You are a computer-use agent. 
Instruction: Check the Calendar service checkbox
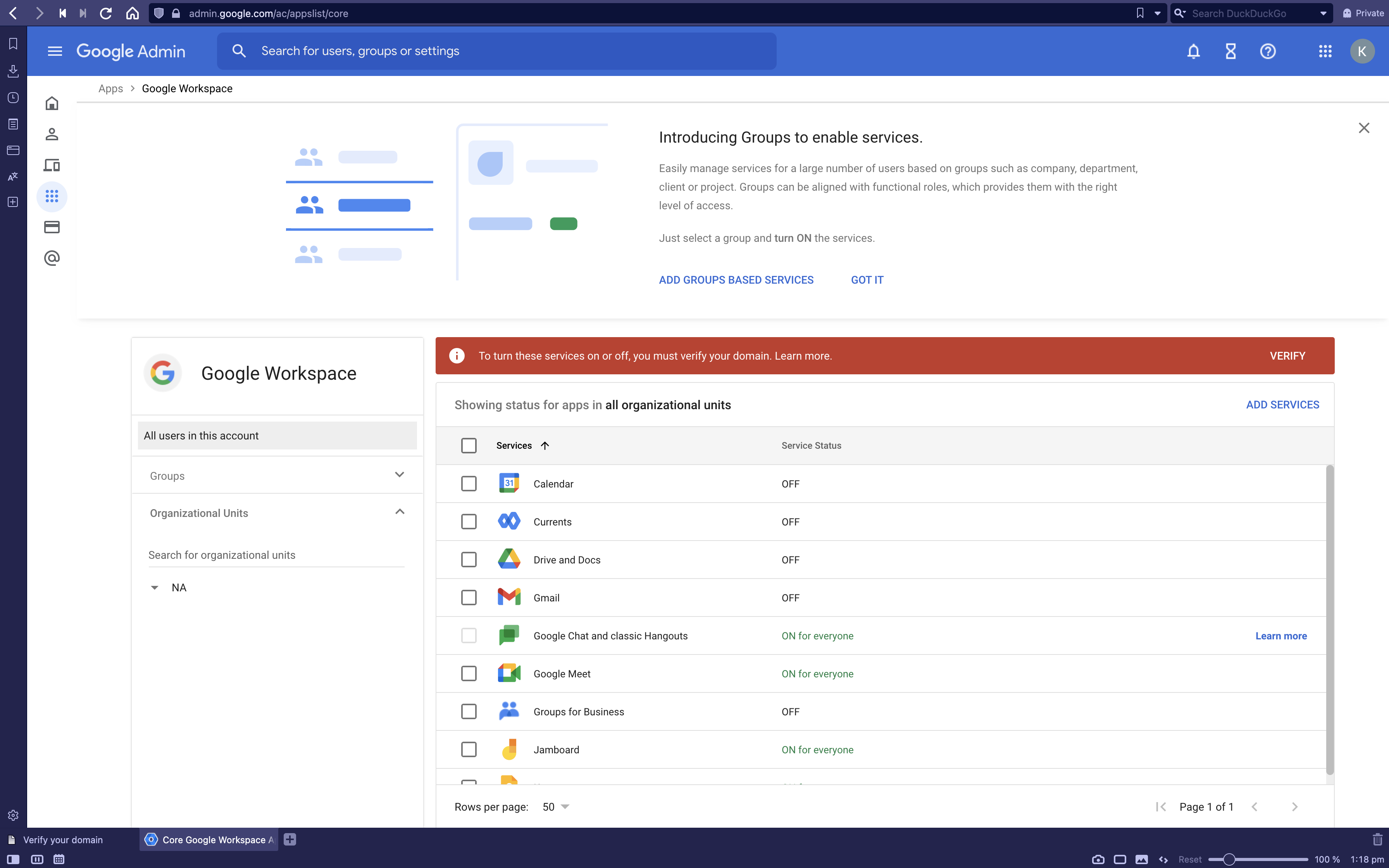468,484
